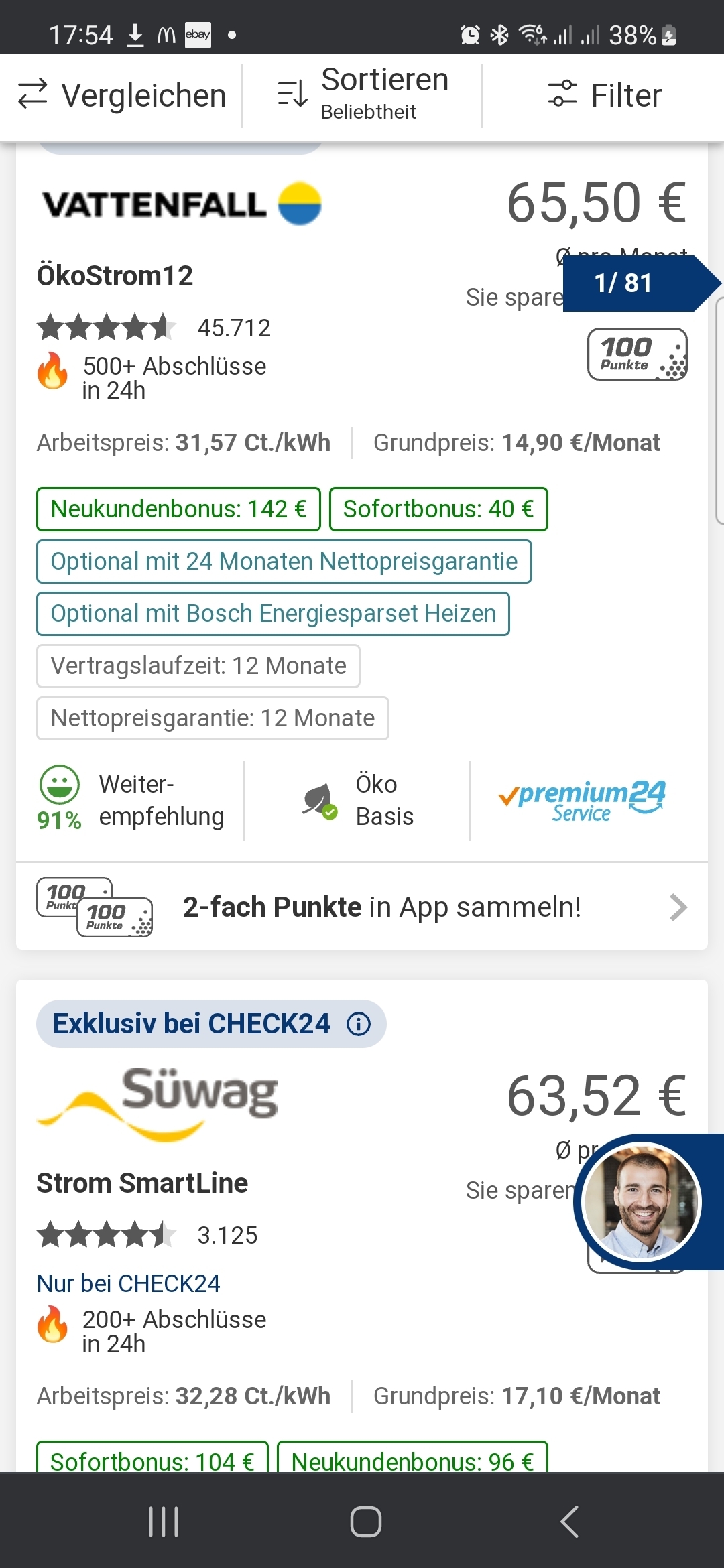Viewport: 724px width, 1568px height.
Task: Open the Sortieren sorting options
Action: [x=363, y=94]
